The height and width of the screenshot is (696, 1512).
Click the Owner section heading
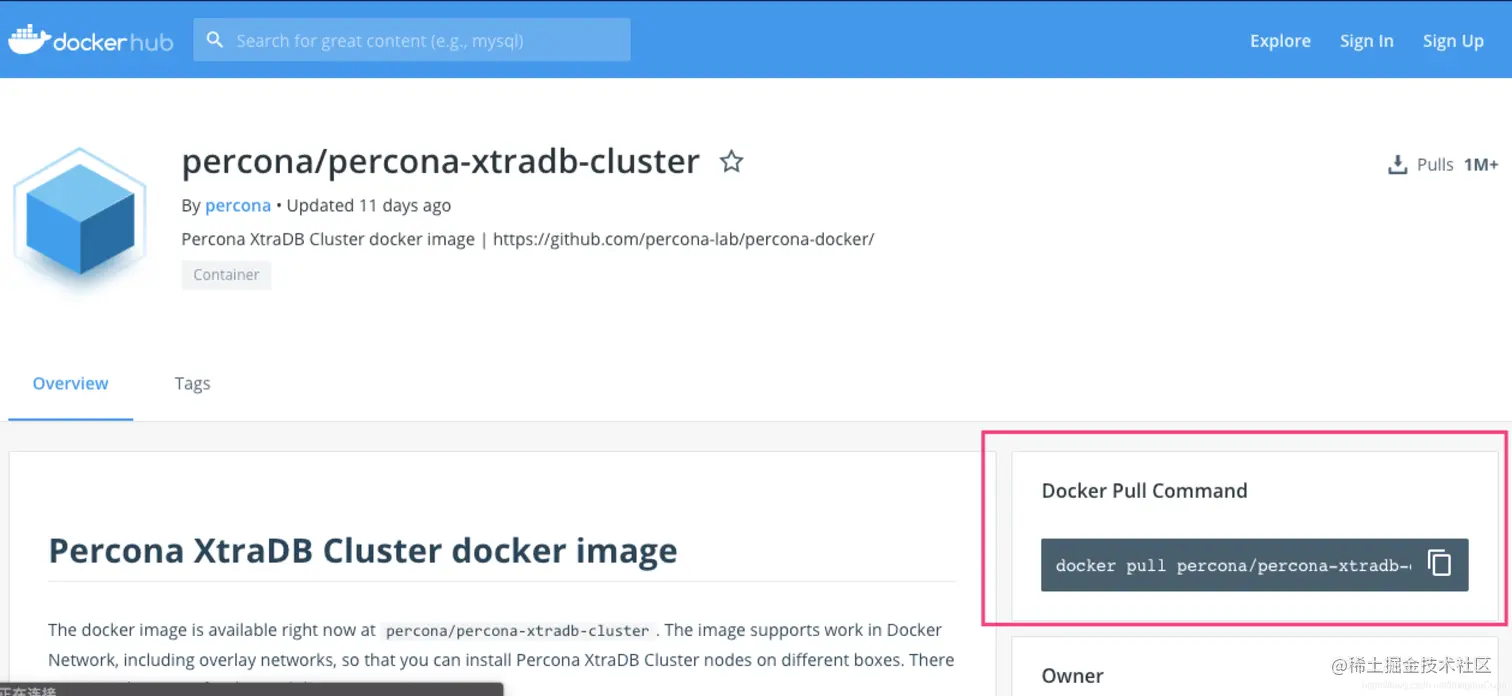pos(1073,675)
